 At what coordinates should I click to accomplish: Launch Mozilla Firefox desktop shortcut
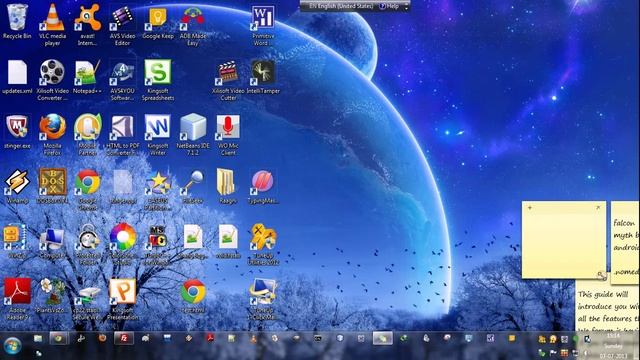point(52,127)
